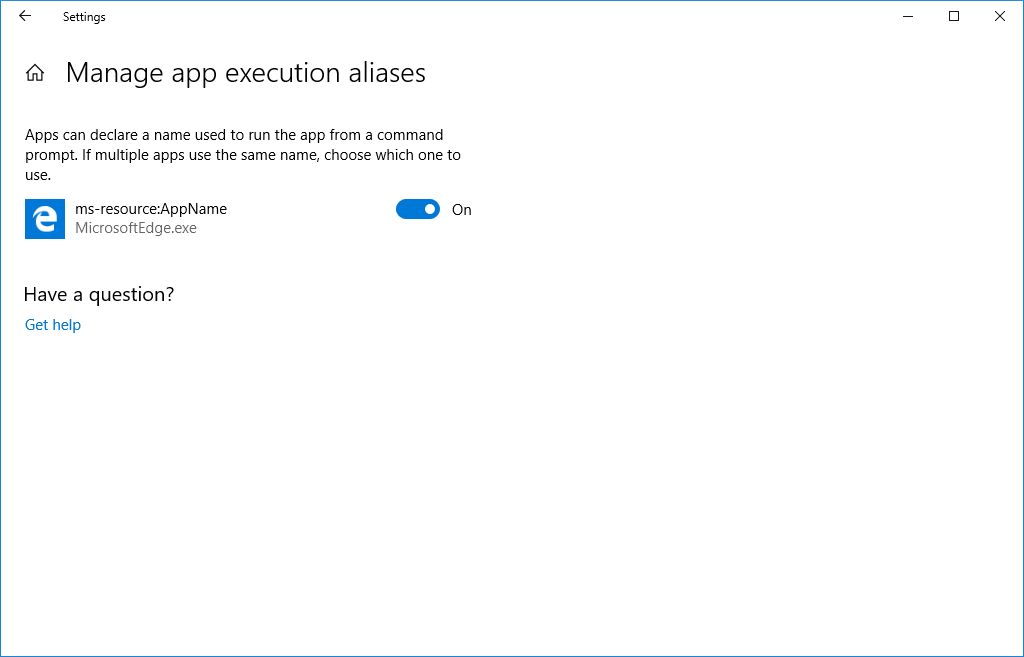Click the MicrosoftEdge.exe alias name
This screenshot has width=1024, height=657.
pyautogui.click(x=136, y=228)
